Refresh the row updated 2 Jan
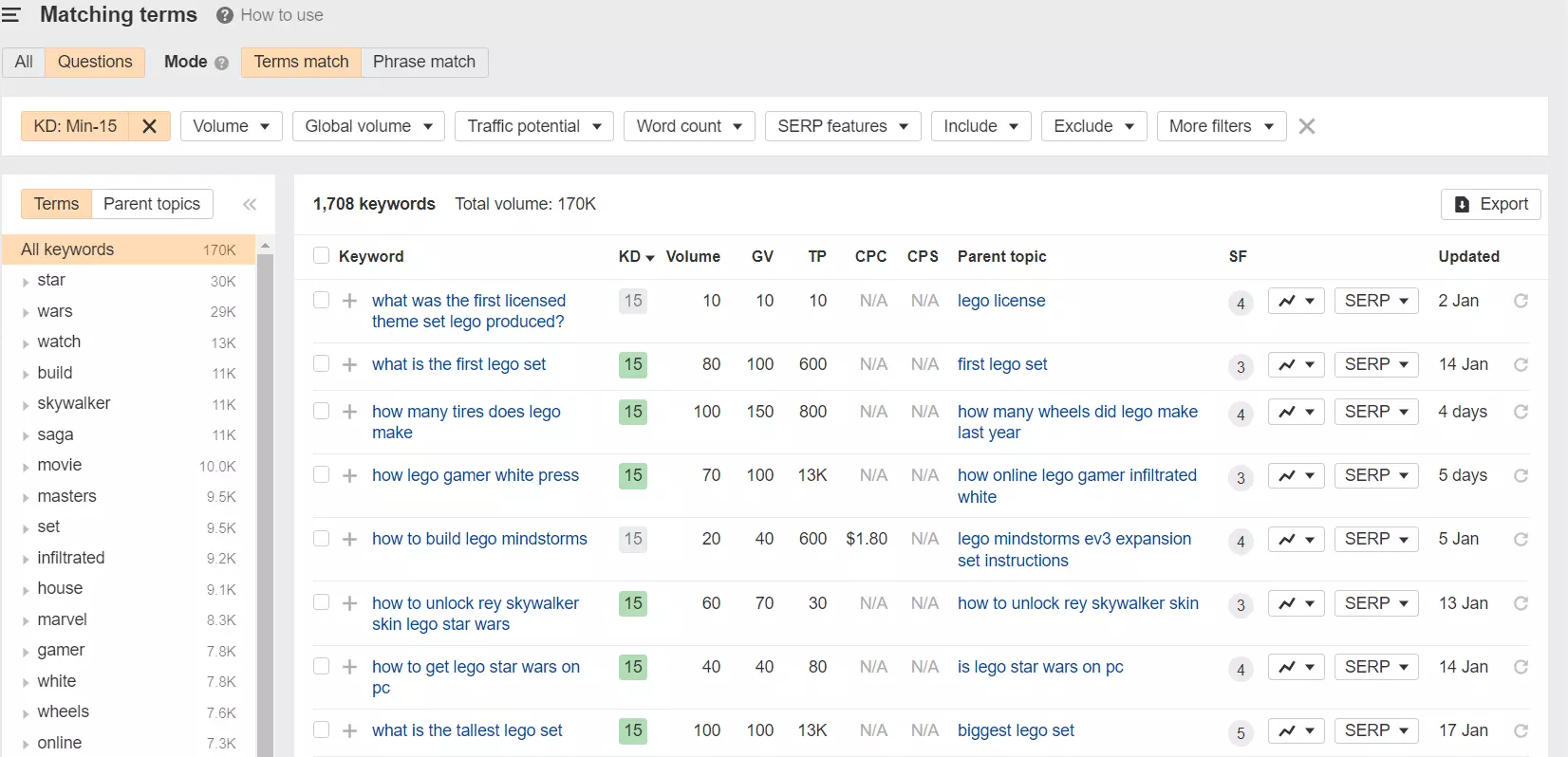This screenshot has height=757, width=1568. 1521,301
